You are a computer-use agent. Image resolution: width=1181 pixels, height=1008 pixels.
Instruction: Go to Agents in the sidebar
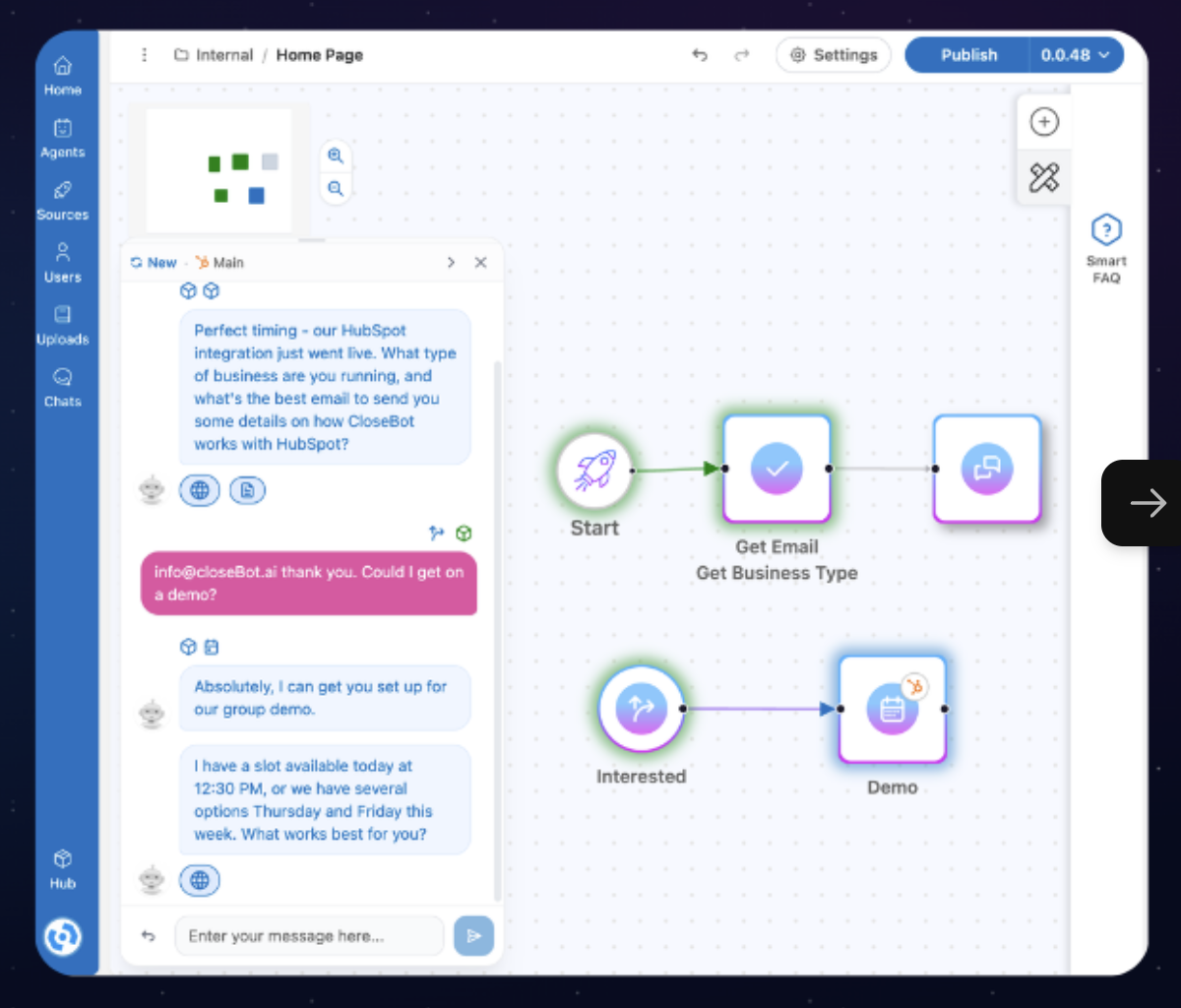[62, 139]
